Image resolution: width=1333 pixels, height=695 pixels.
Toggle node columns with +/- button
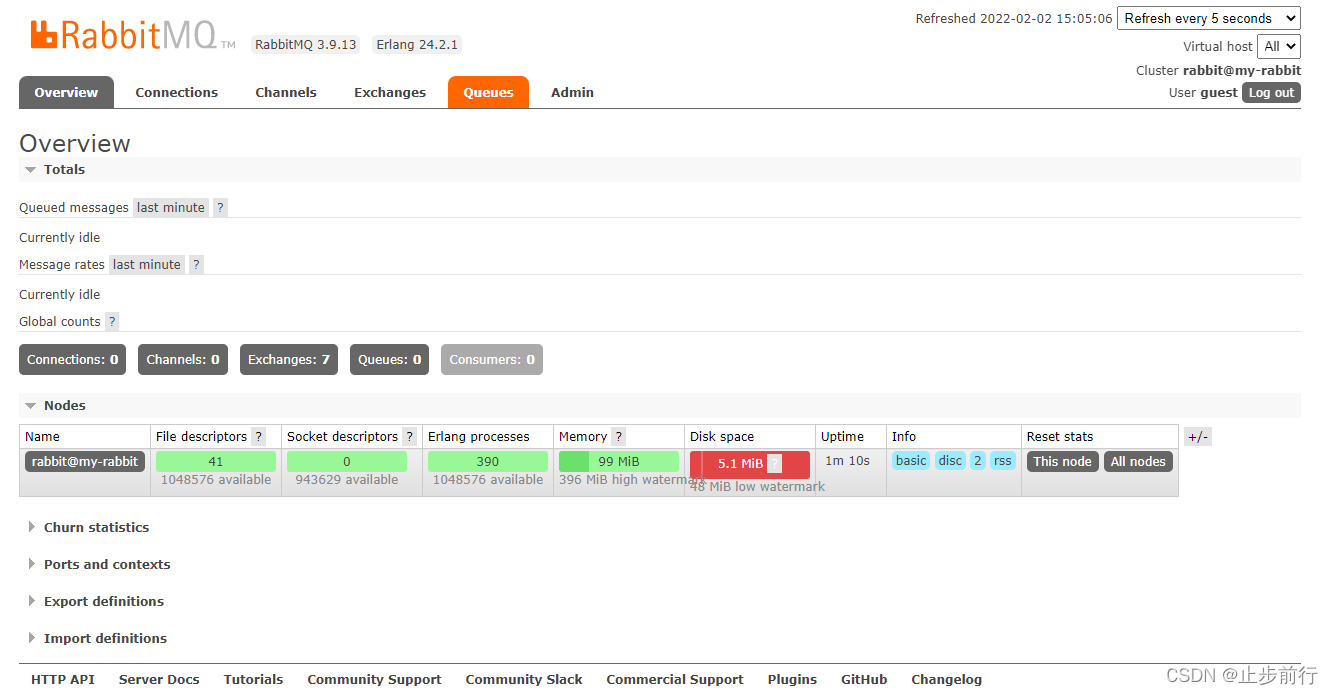(1198, 436)
